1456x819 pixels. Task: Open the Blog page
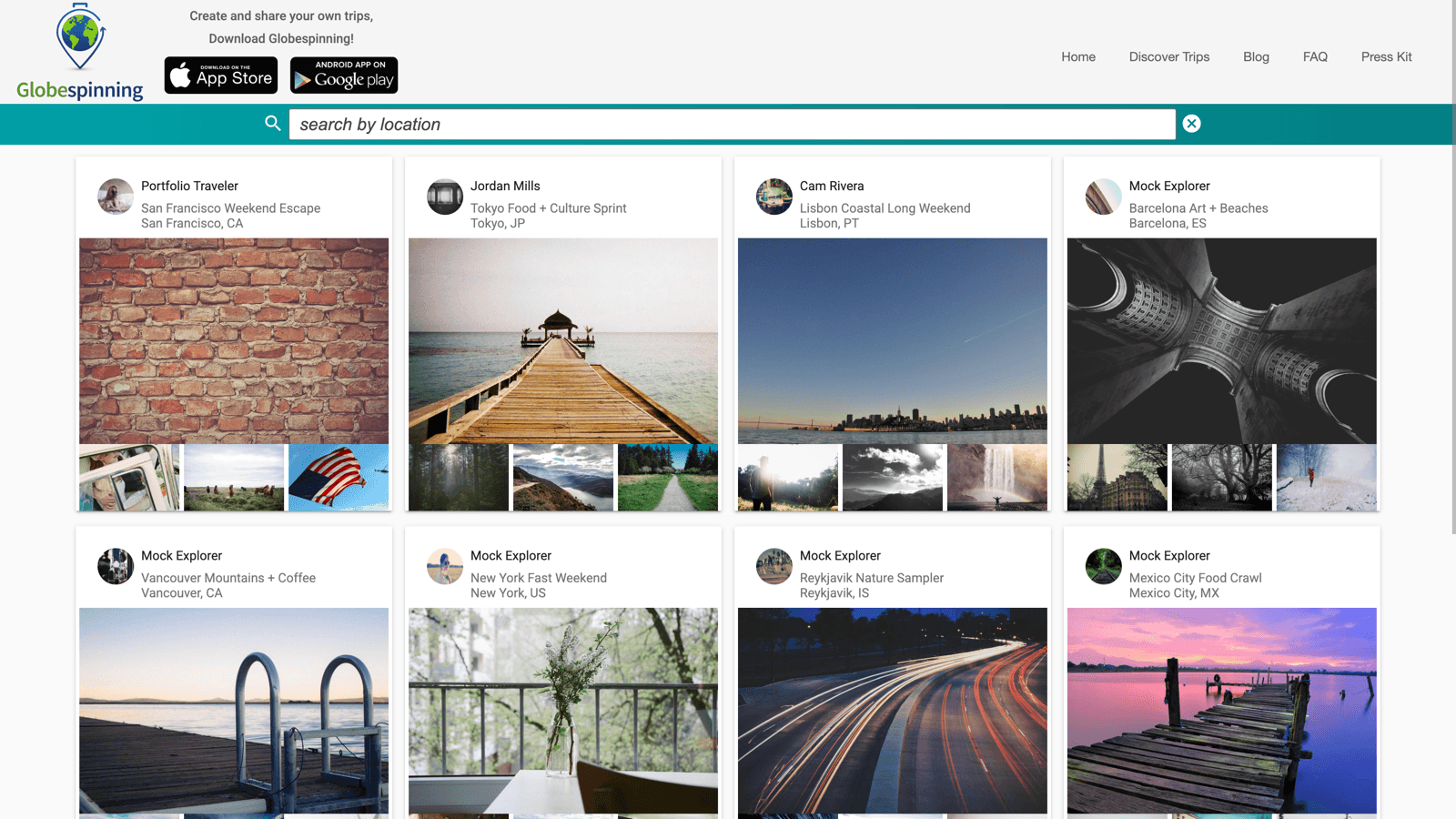pyautogui.click(x=1256, y=56)
